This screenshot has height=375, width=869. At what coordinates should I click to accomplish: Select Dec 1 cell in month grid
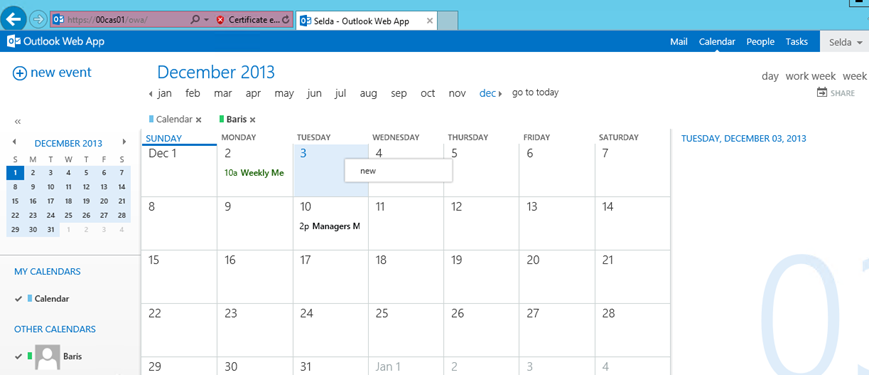click(179, 171)
